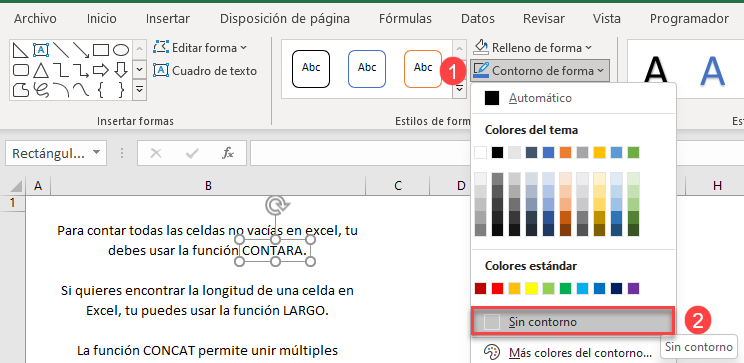Pick the elbow arrow connector shape
The height and width of the screenshot is (363, 744).
(81, 70)
